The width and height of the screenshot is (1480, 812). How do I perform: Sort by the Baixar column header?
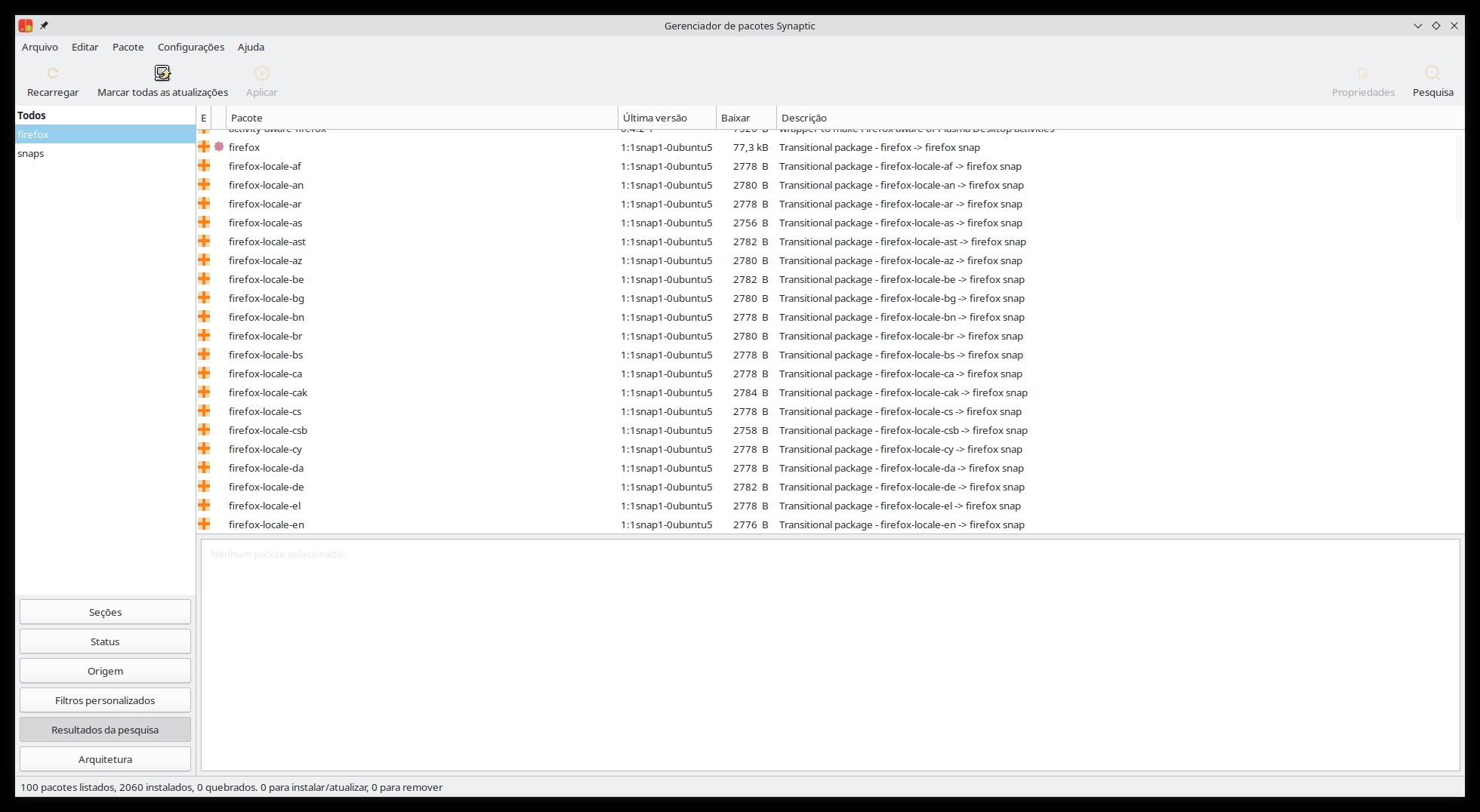coord(746,118)
